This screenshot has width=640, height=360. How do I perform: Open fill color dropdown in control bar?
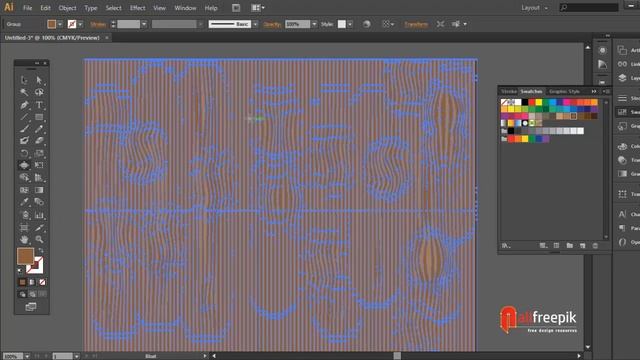pos(60,24)
